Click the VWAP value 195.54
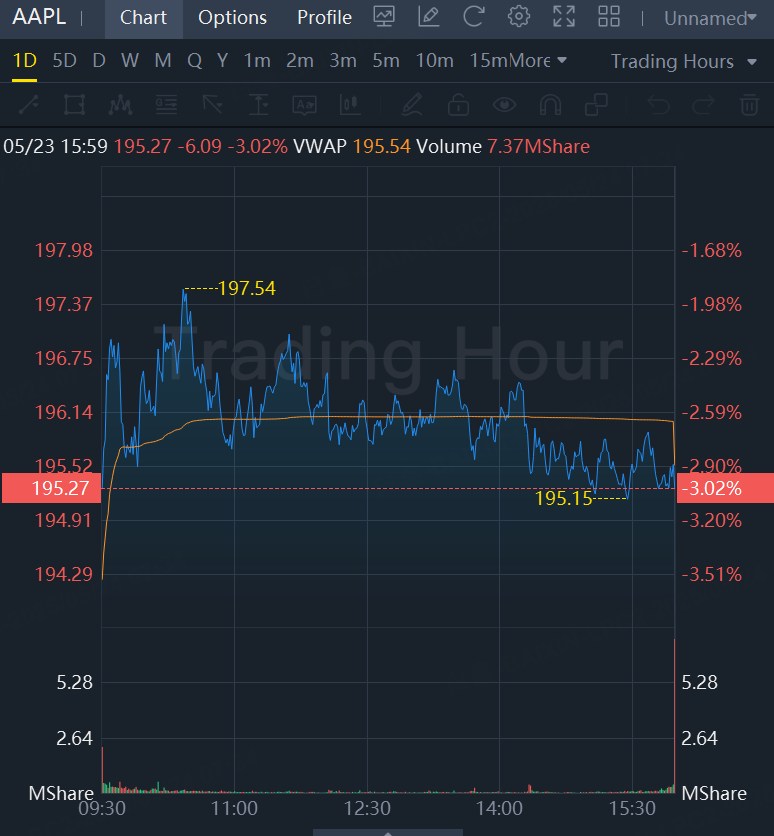 coord(382,146)
